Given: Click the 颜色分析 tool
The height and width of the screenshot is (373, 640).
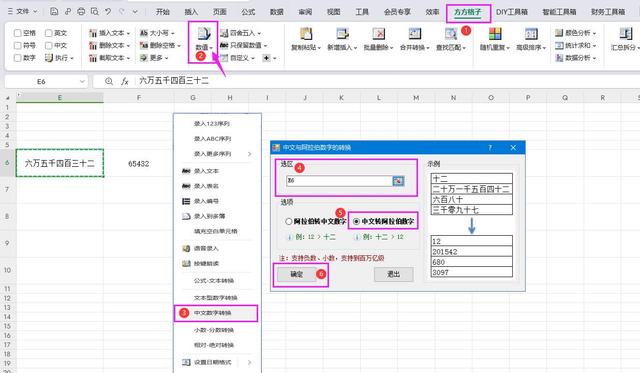Looking at the screenshot, I should (x=576, y=33).
